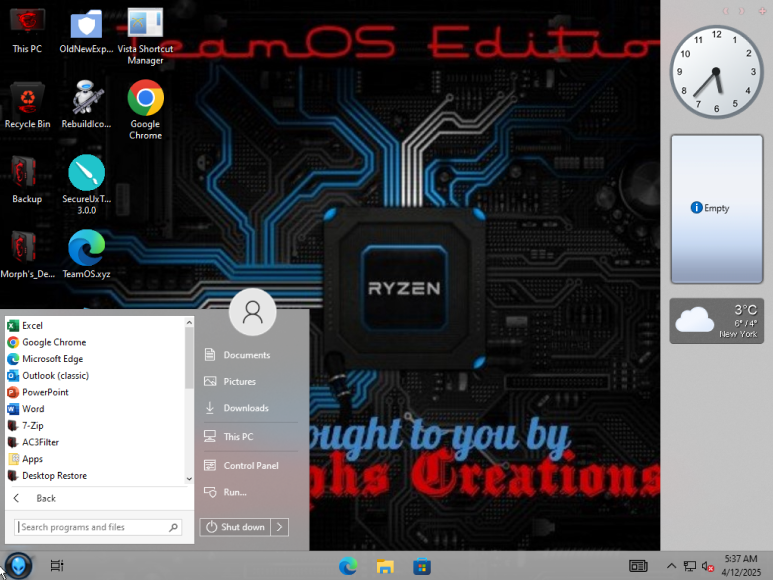Click the Empty feed gadget

tap(717, 209)
